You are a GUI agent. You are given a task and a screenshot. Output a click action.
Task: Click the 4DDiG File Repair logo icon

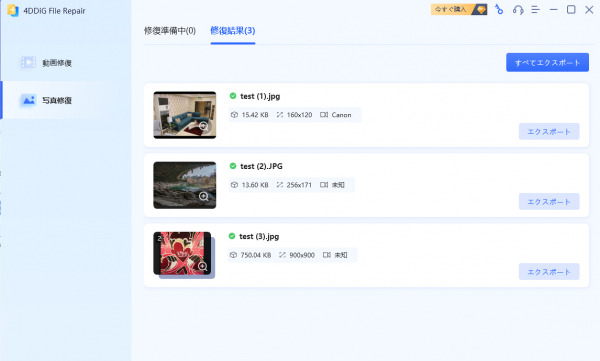pyautogui.click(x=13, y=10)
